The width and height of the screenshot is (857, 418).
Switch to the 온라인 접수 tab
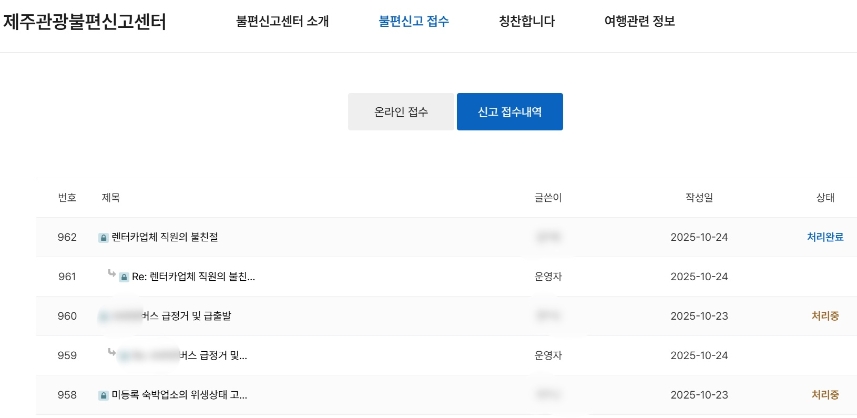click(400, 112)
